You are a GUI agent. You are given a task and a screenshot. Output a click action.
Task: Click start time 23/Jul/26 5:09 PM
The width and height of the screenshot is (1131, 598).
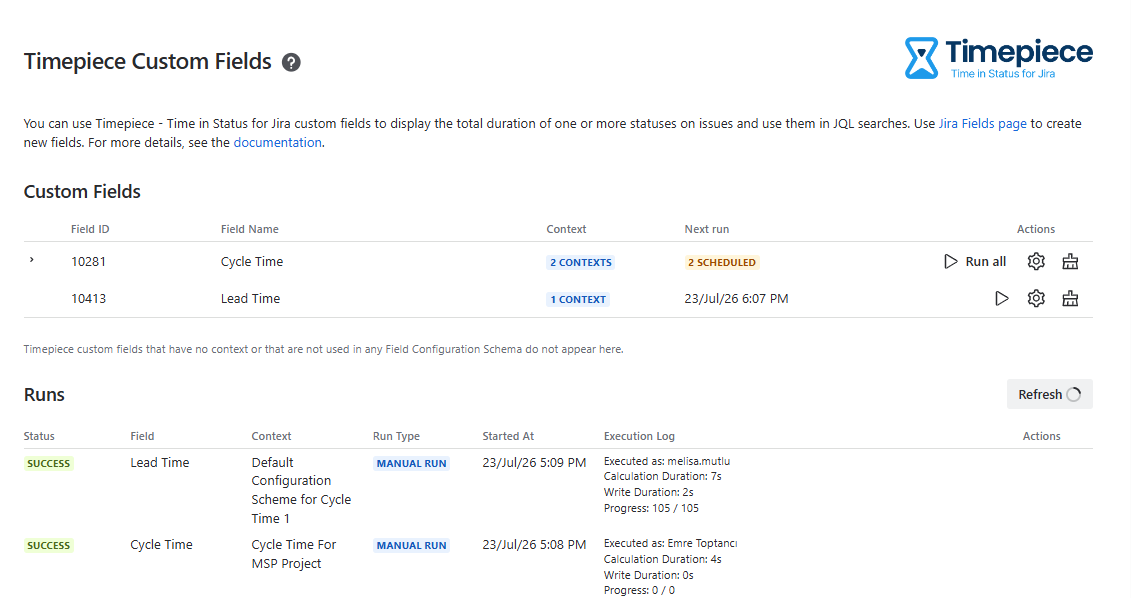click(x=534, y=463)
